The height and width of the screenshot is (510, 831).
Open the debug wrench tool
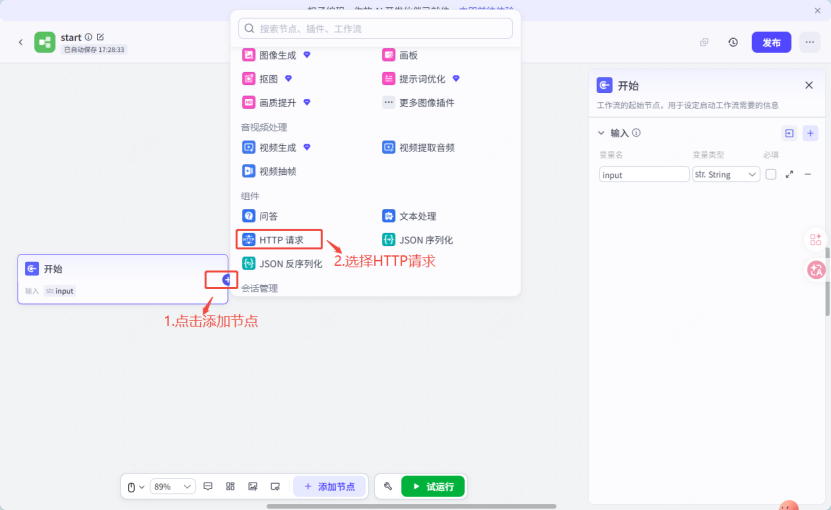coord(388,486)
